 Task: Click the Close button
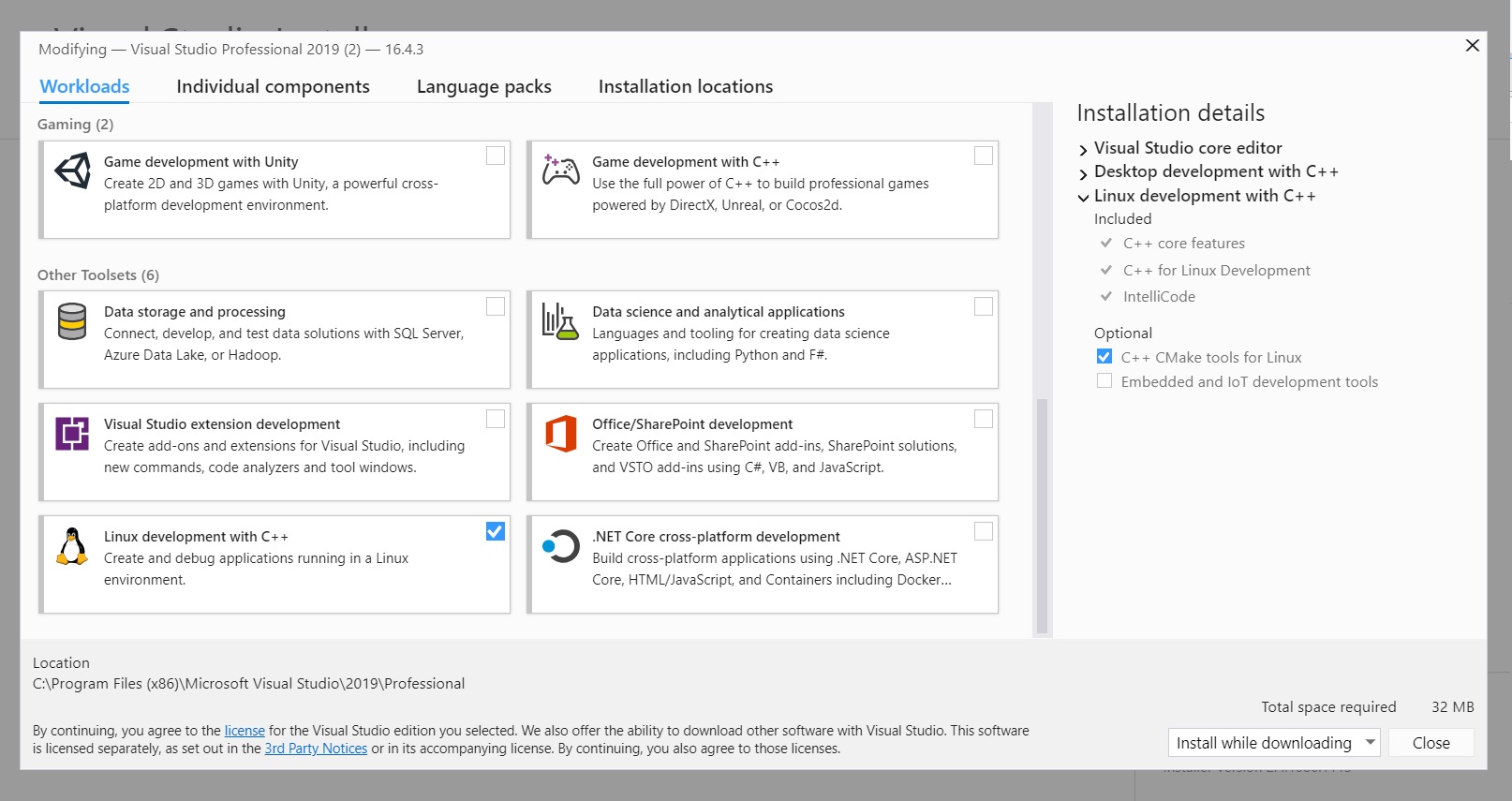(x=1430, y=742)
